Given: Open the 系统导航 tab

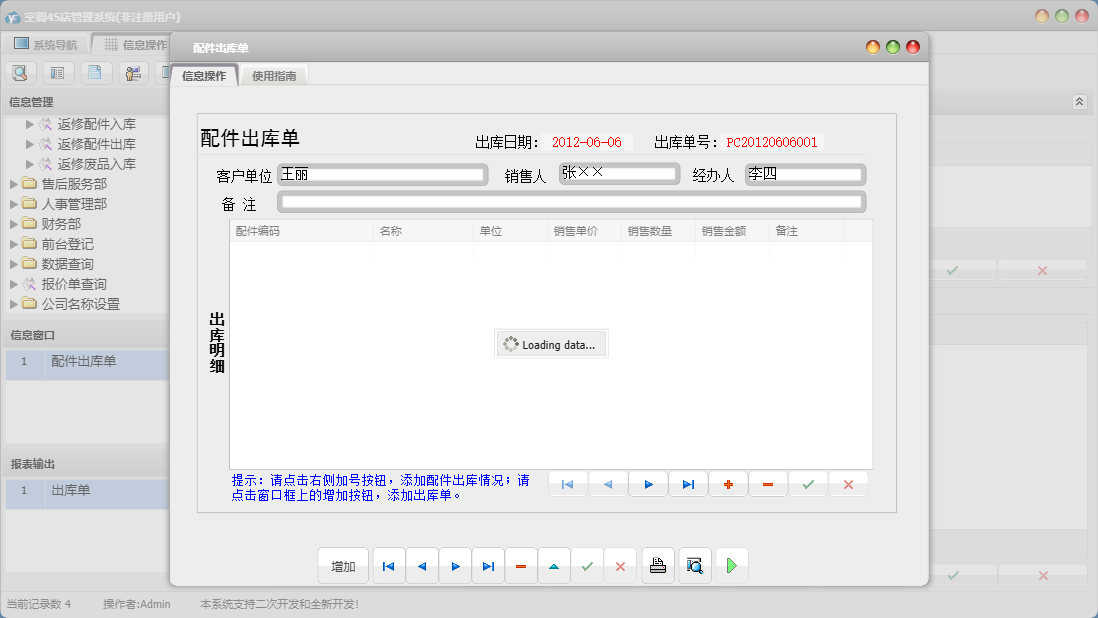Looking at the screenshot, I should coord(46,44).
